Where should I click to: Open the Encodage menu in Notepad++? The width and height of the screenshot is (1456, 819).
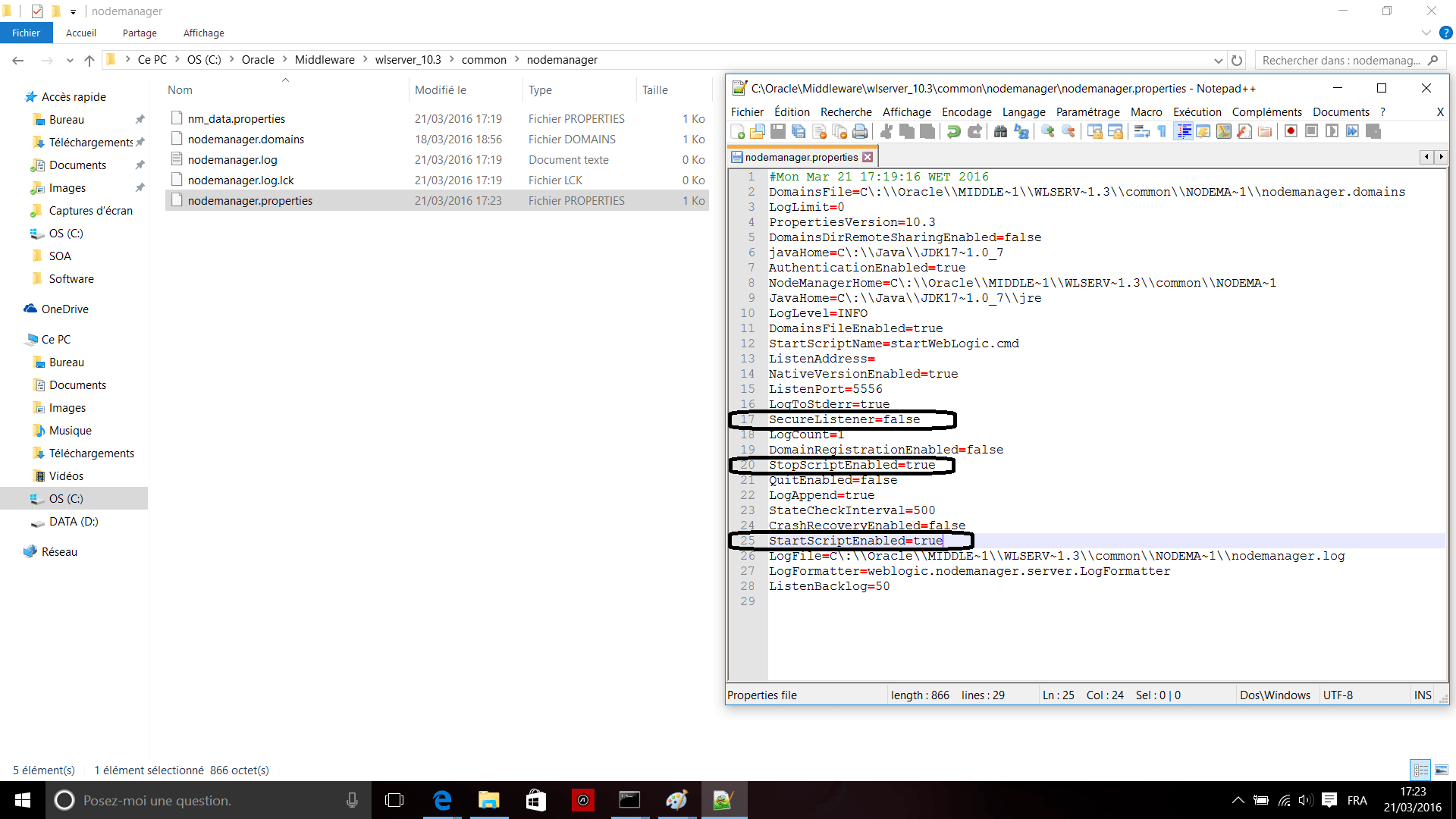(966, 112)
